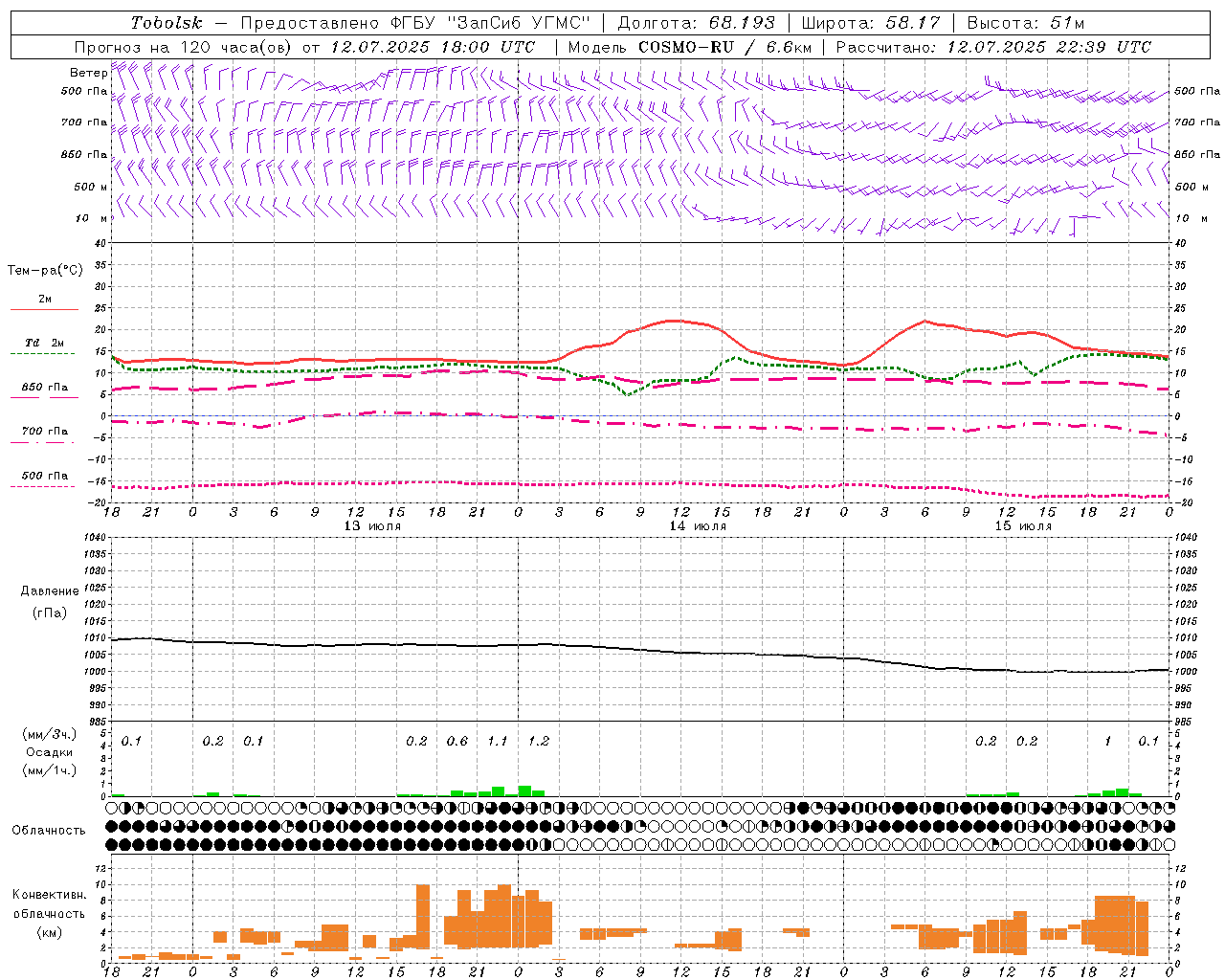The height and width of the screenshot is (980, 1225).
Task: Click the longitude value Долгота: 68.193
Action: (696, 23)
